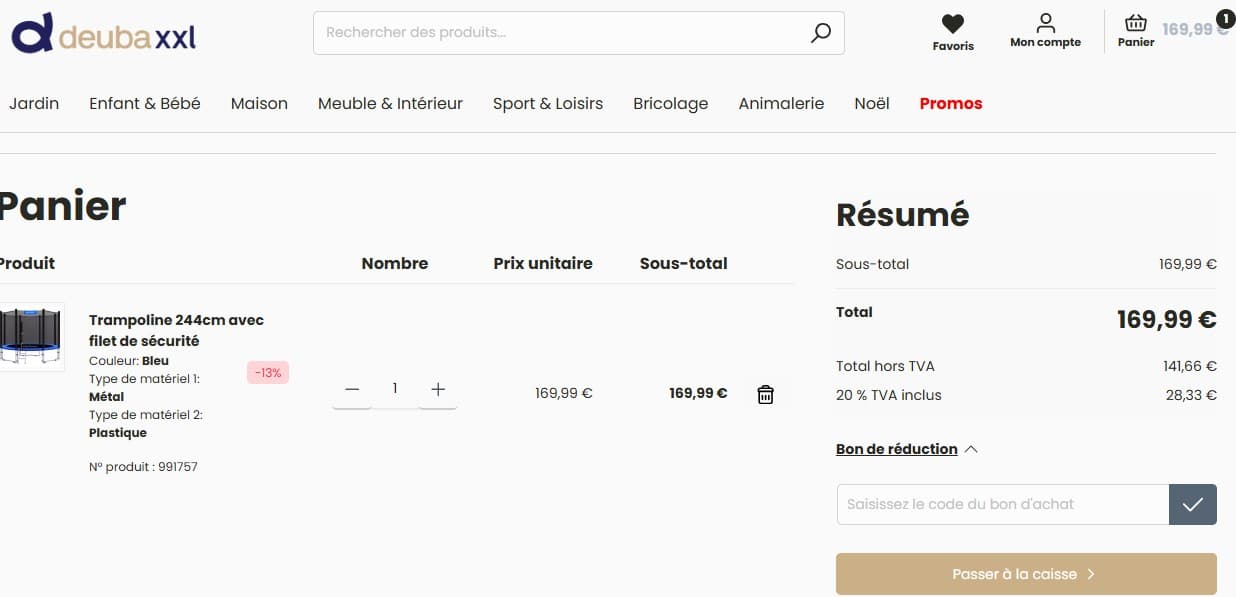
Task: Open the Noël category
Action: point(871,103)
